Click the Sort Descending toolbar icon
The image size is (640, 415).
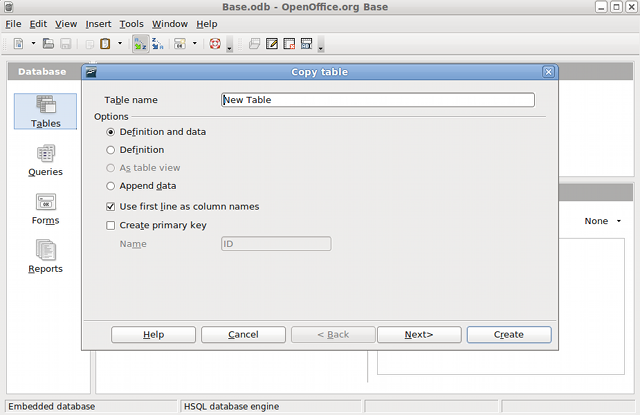[157, 44]
